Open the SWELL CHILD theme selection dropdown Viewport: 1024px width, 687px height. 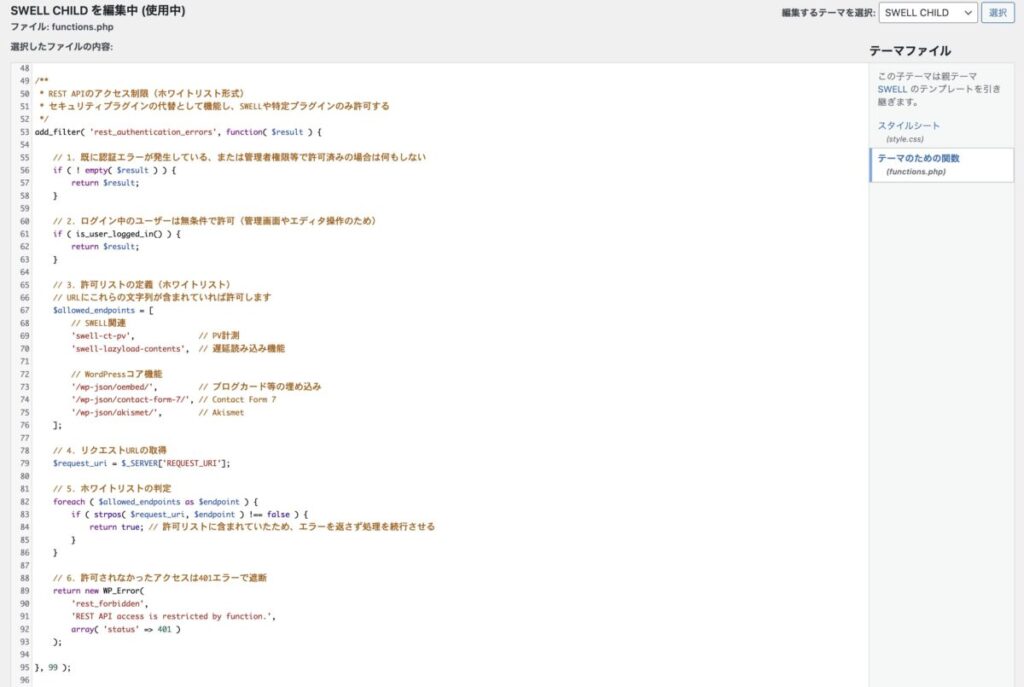tap(928, 12)
